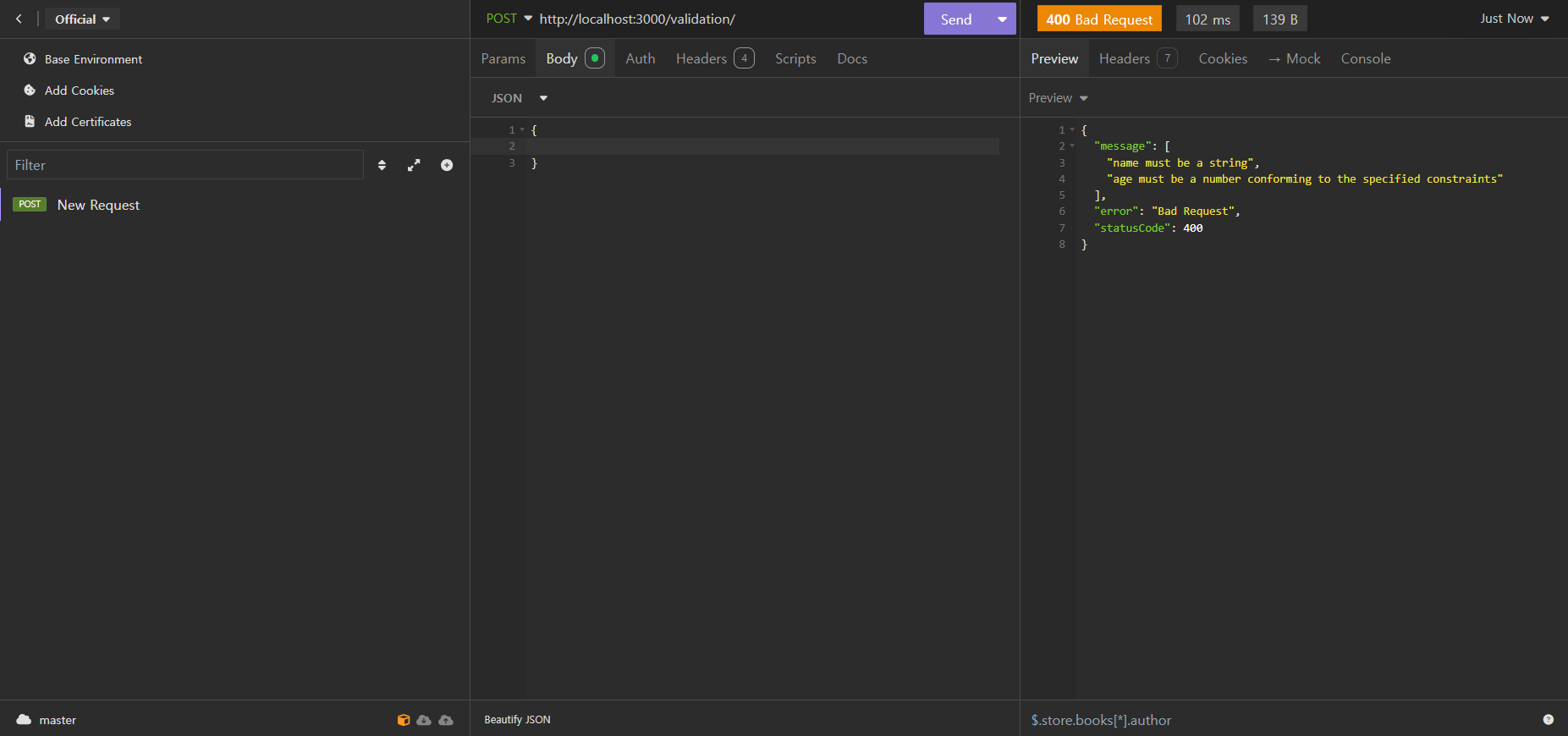Image resolution: width=1568 pixels, height=736 pixels.
Task: Click the certificate file icon
Action: pyautogui.click(x=30, y=121)
